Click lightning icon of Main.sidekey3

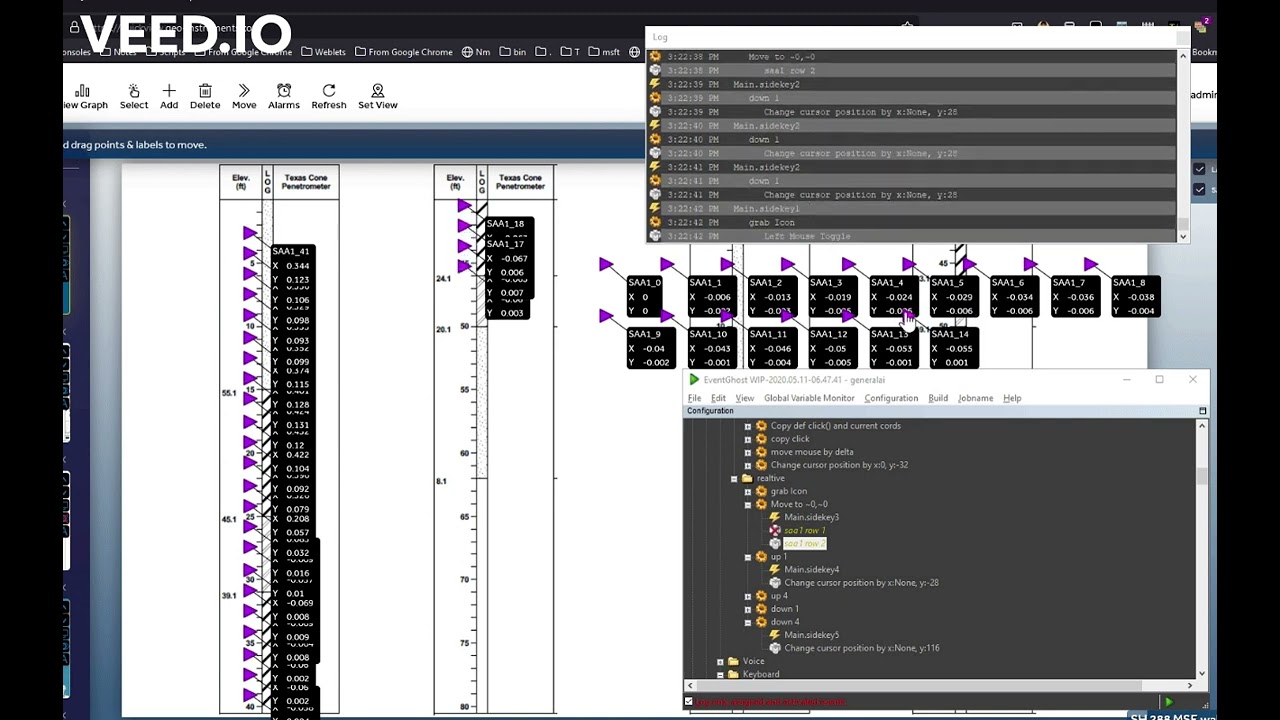point(775,517)
